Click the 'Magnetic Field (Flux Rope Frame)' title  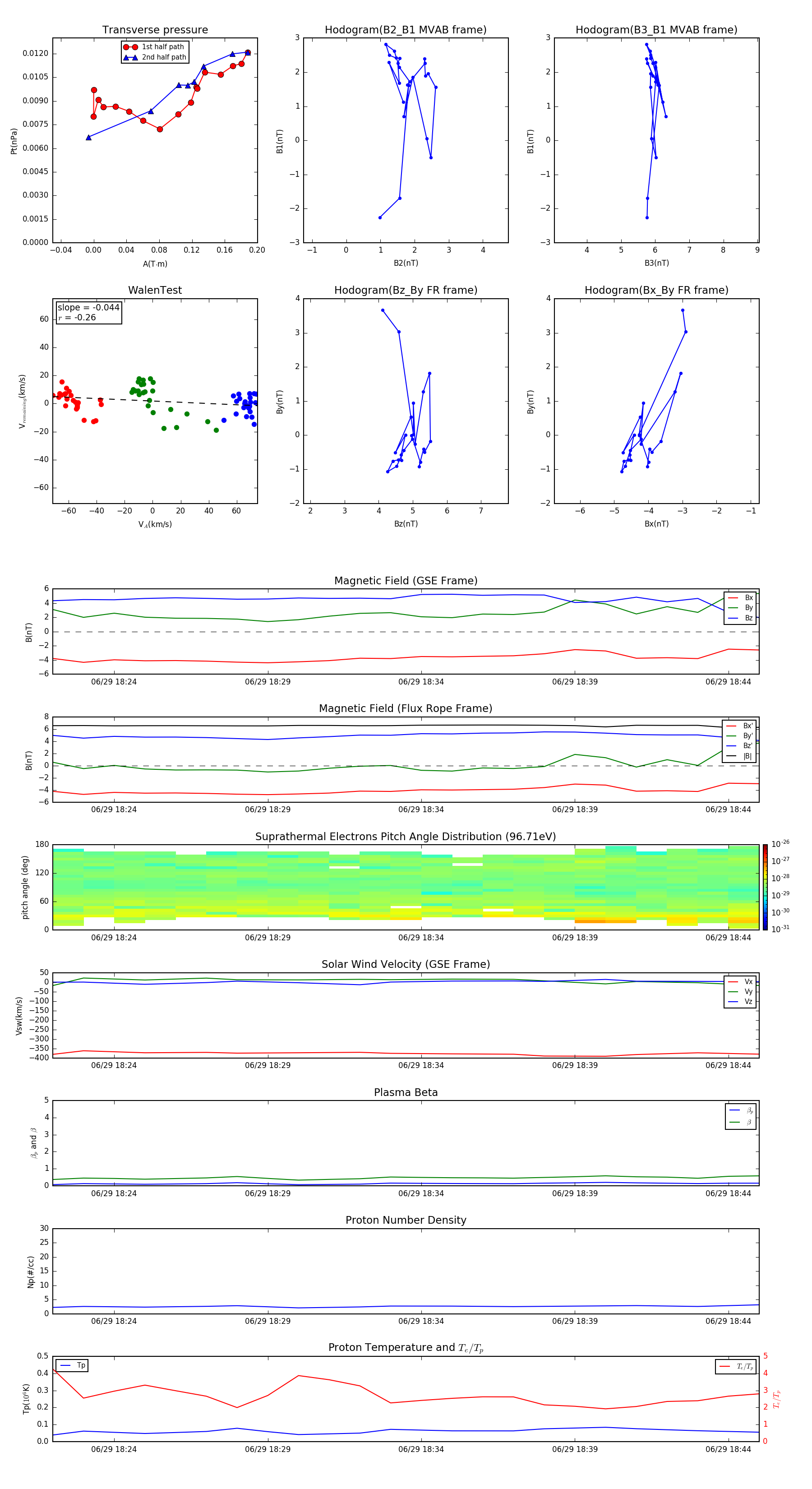[x=406, y=708]
